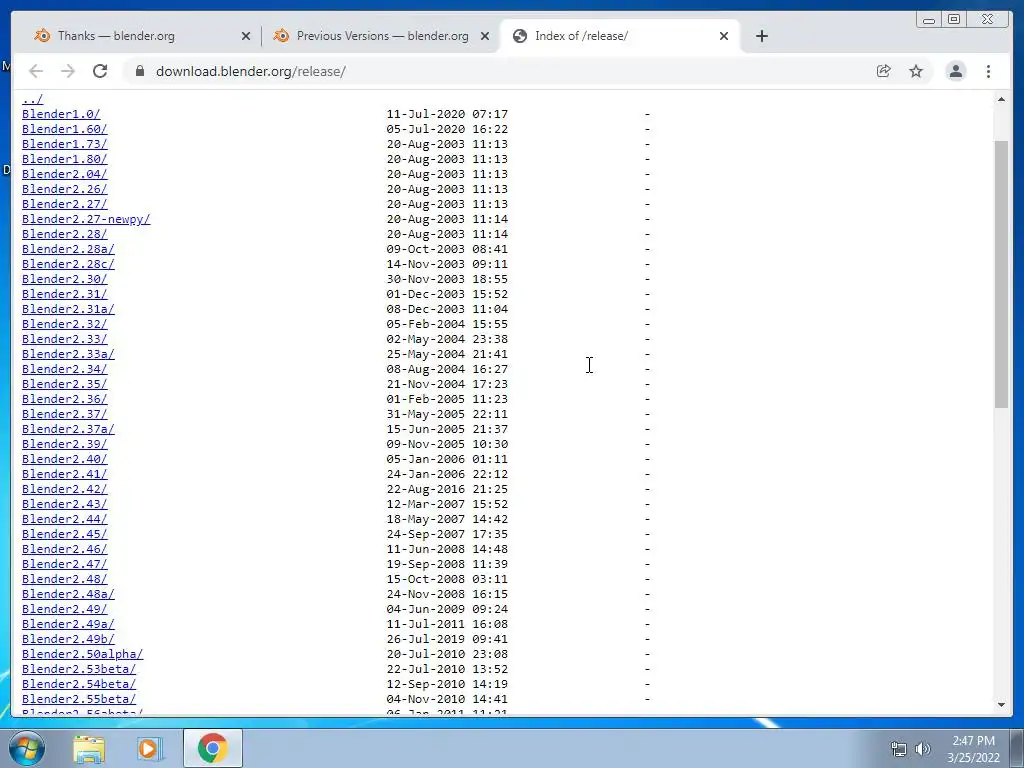Open the Blender1.0/ folder link
This screenshot has height=768, width=1024.
click(61, 114)
